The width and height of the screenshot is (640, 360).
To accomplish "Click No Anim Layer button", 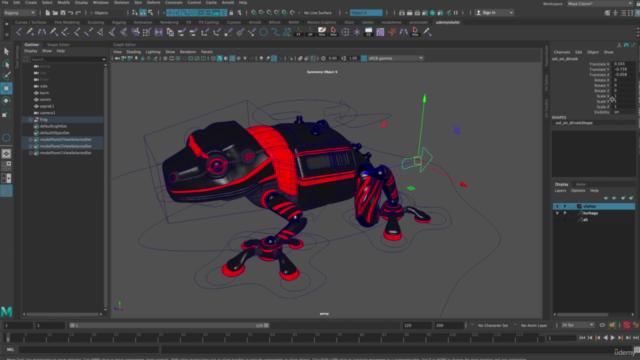I will coord(534,325).
